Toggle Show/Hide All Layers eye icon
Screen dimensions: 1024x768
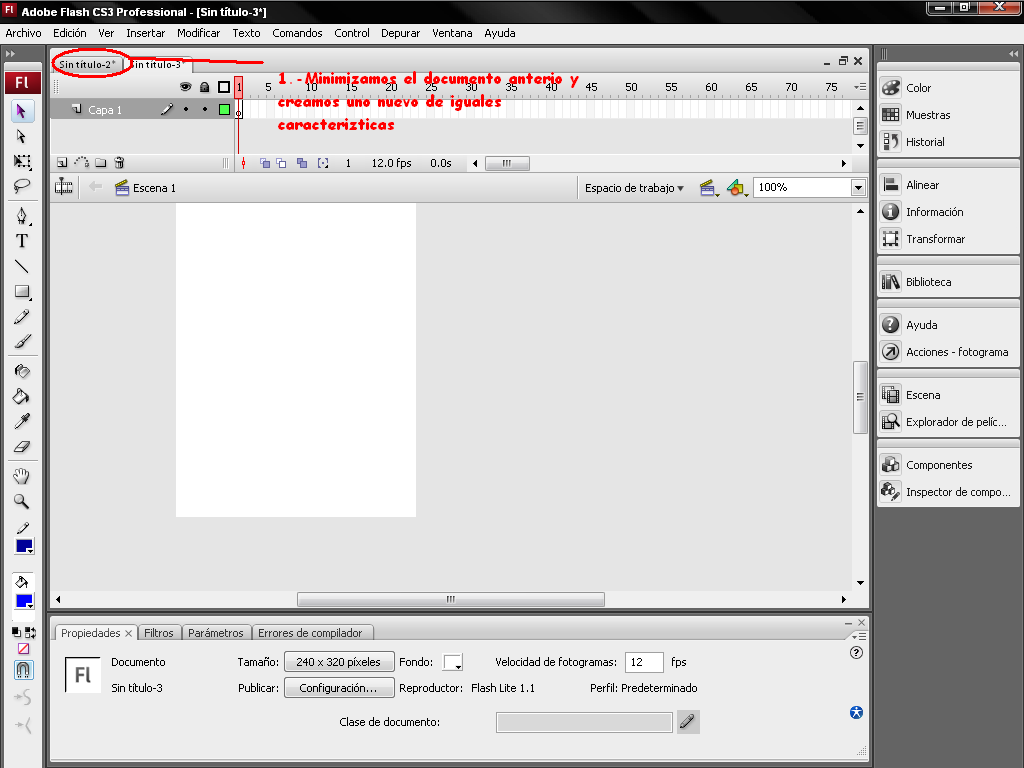point(185,87)
